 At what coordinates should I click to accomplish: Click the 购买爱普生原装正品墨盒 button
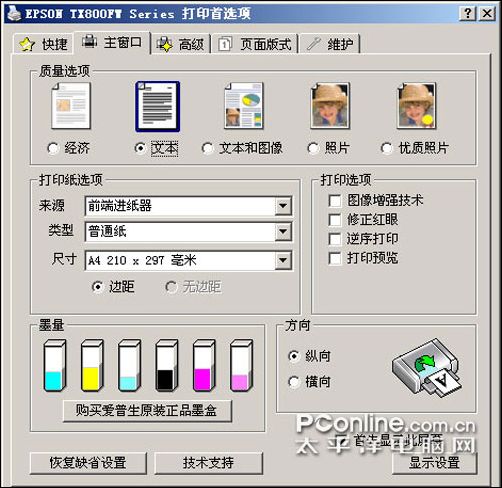point(147,411)
